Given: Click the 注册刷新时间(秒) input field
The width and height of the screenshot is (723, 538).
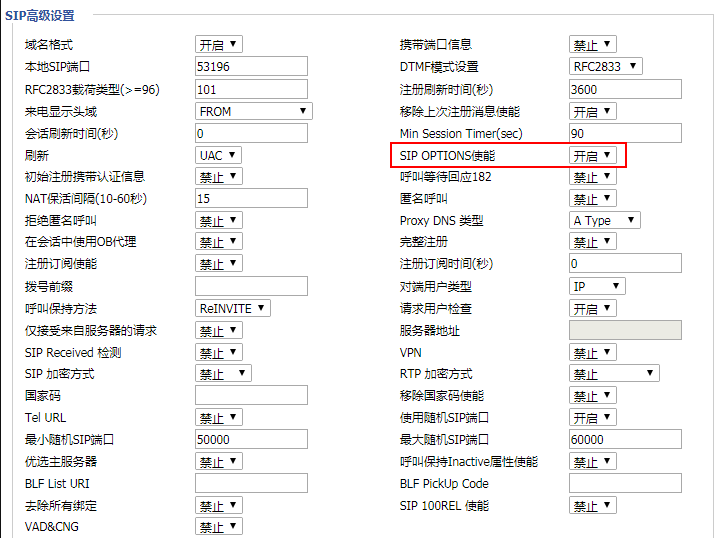Looking at the screenshot, I should [x=625, y=89].
